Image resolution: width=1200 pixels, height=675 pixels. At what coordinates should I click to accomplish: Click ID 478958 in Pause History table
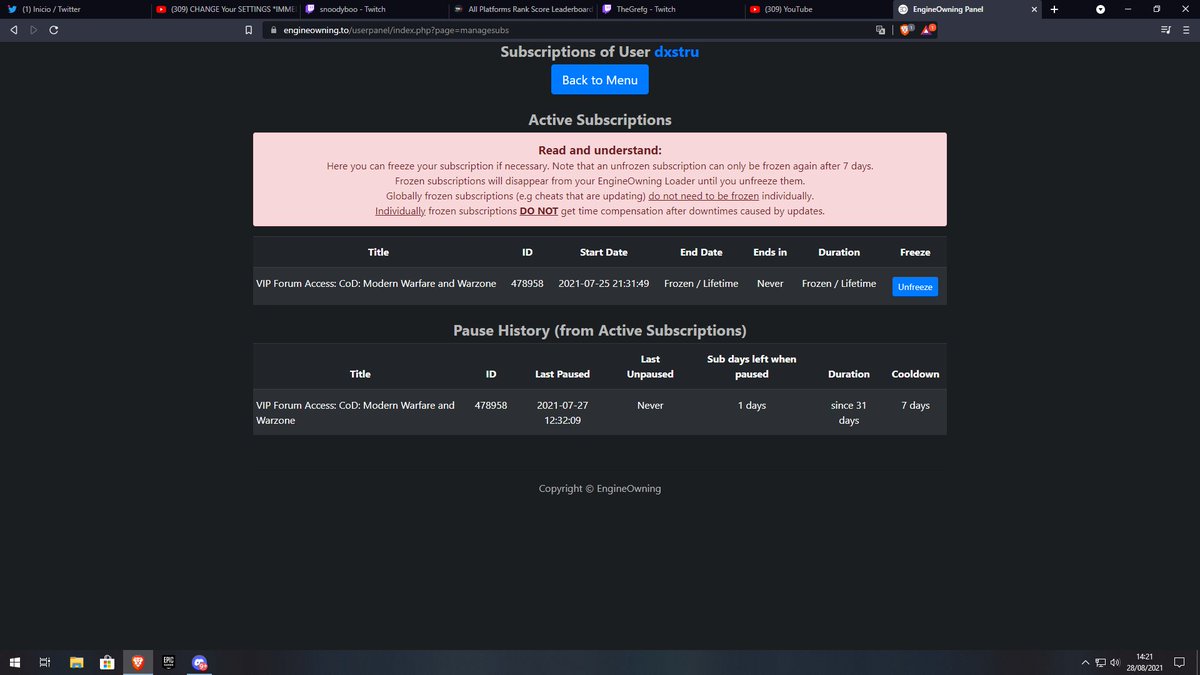[491, 406]
